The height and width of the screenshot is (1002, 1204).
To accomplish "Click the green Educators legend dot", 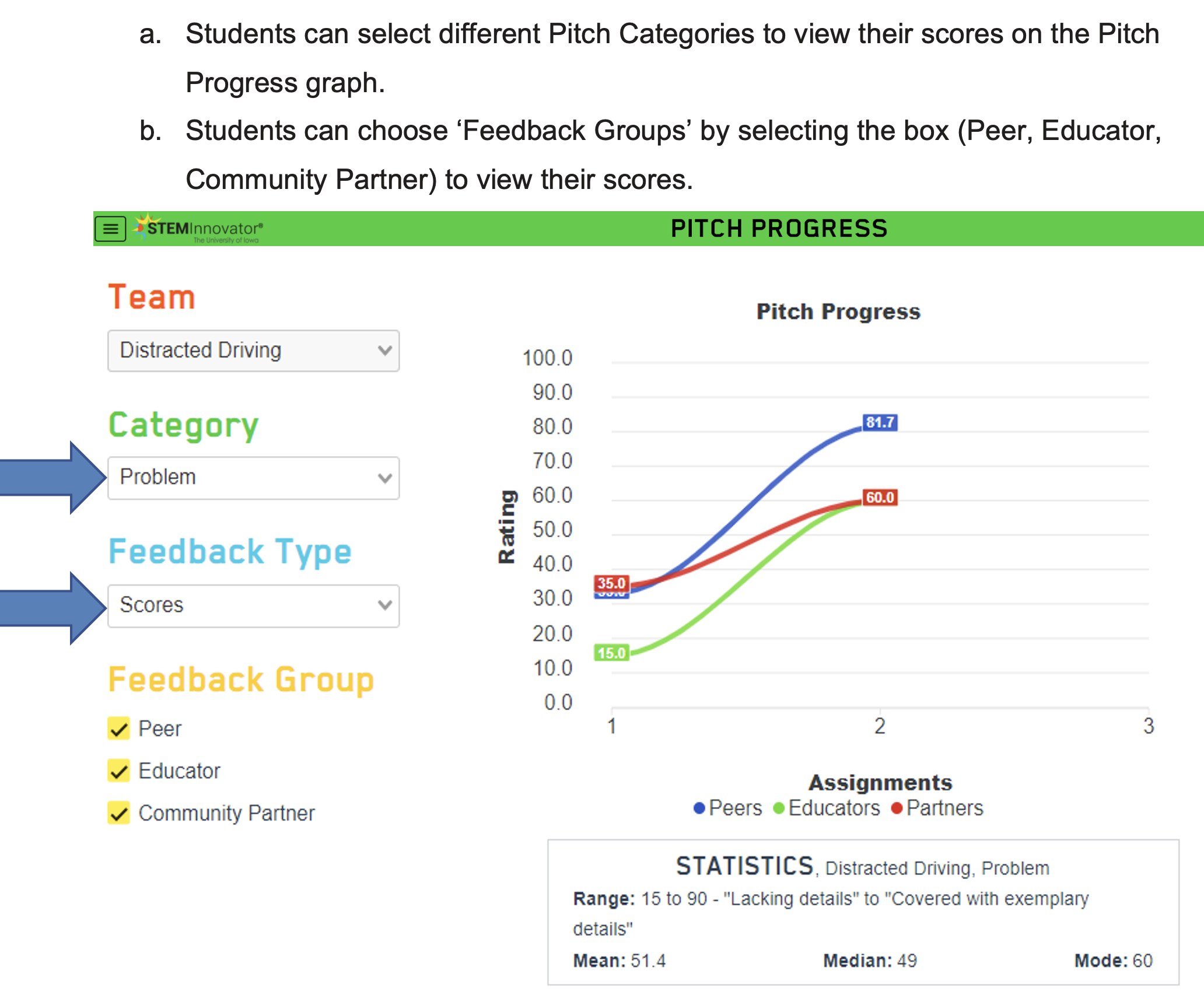I will [778, 808].
